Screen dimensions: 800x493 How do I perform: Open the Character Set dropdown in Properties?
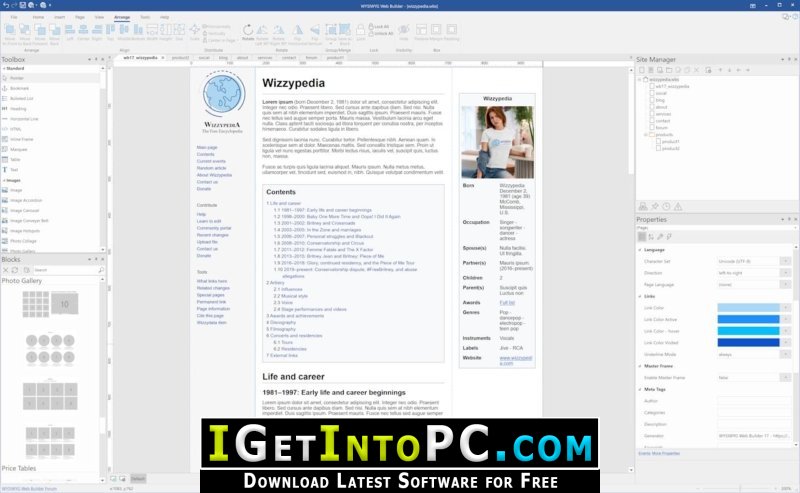tap(786, 261)
